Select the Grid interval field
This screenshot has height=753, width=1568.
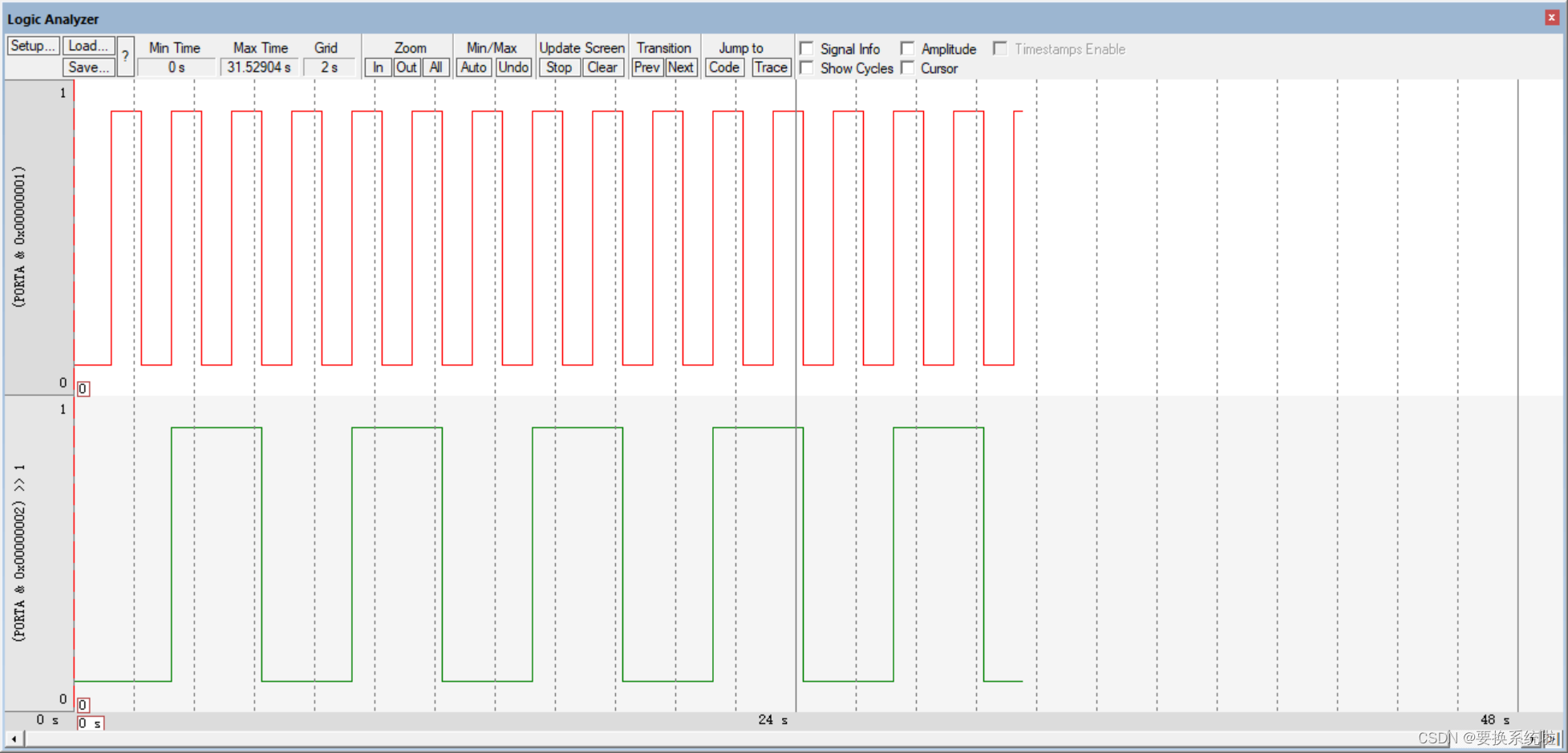(329, 67)
